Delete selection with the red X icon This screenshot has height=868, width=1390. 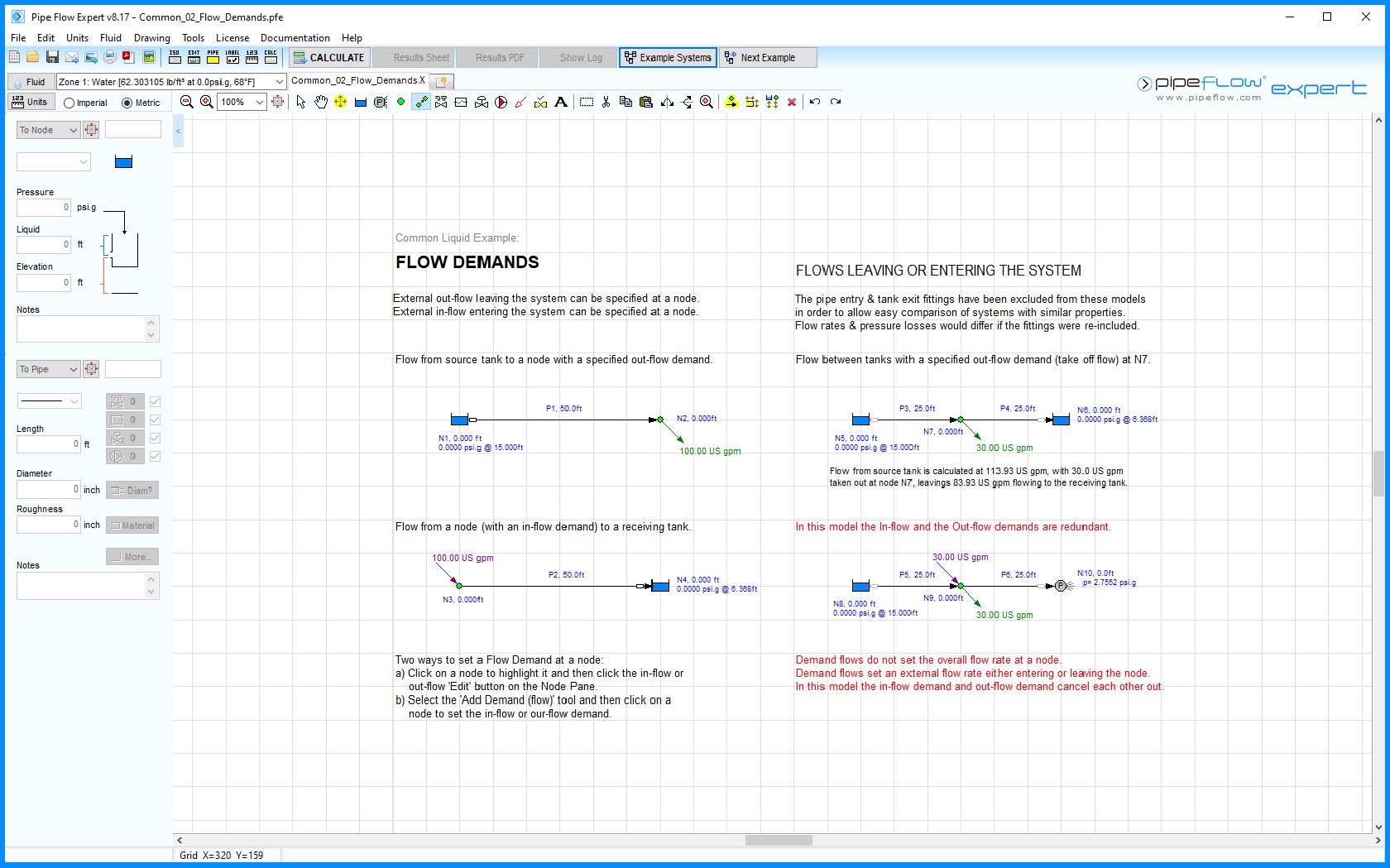(792, 102)
